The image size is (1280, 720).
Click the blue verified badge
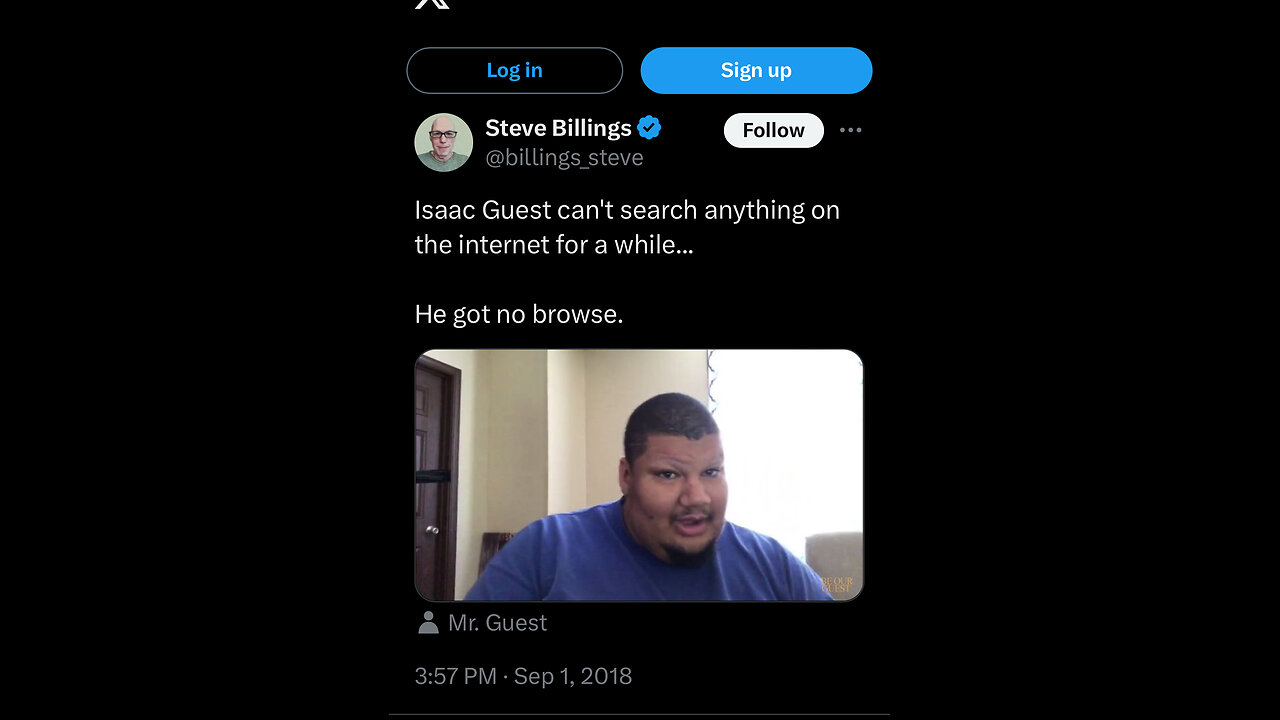click(x=649, y=128)
